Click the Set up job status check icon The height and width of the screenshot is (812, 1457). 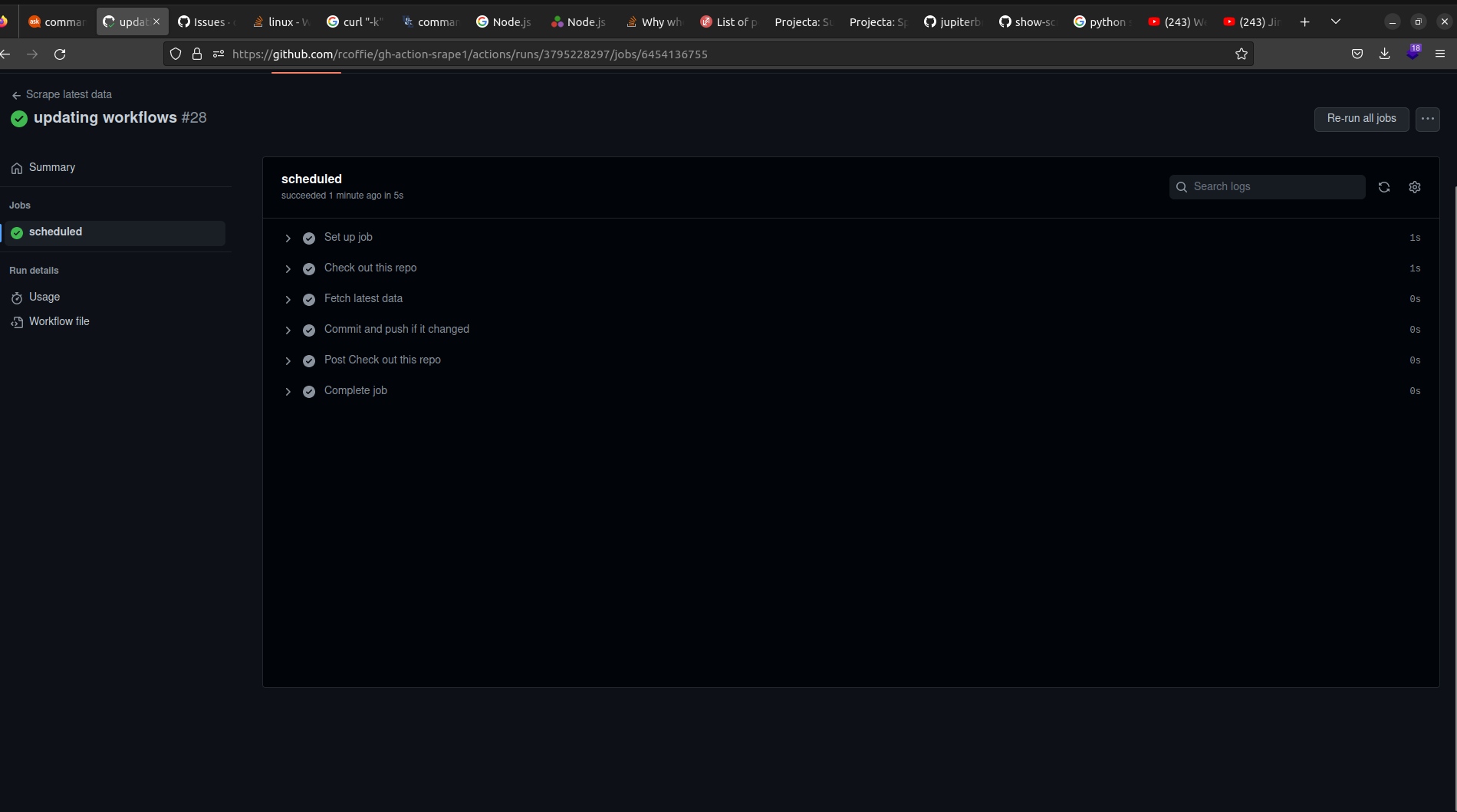pos(309,238)
